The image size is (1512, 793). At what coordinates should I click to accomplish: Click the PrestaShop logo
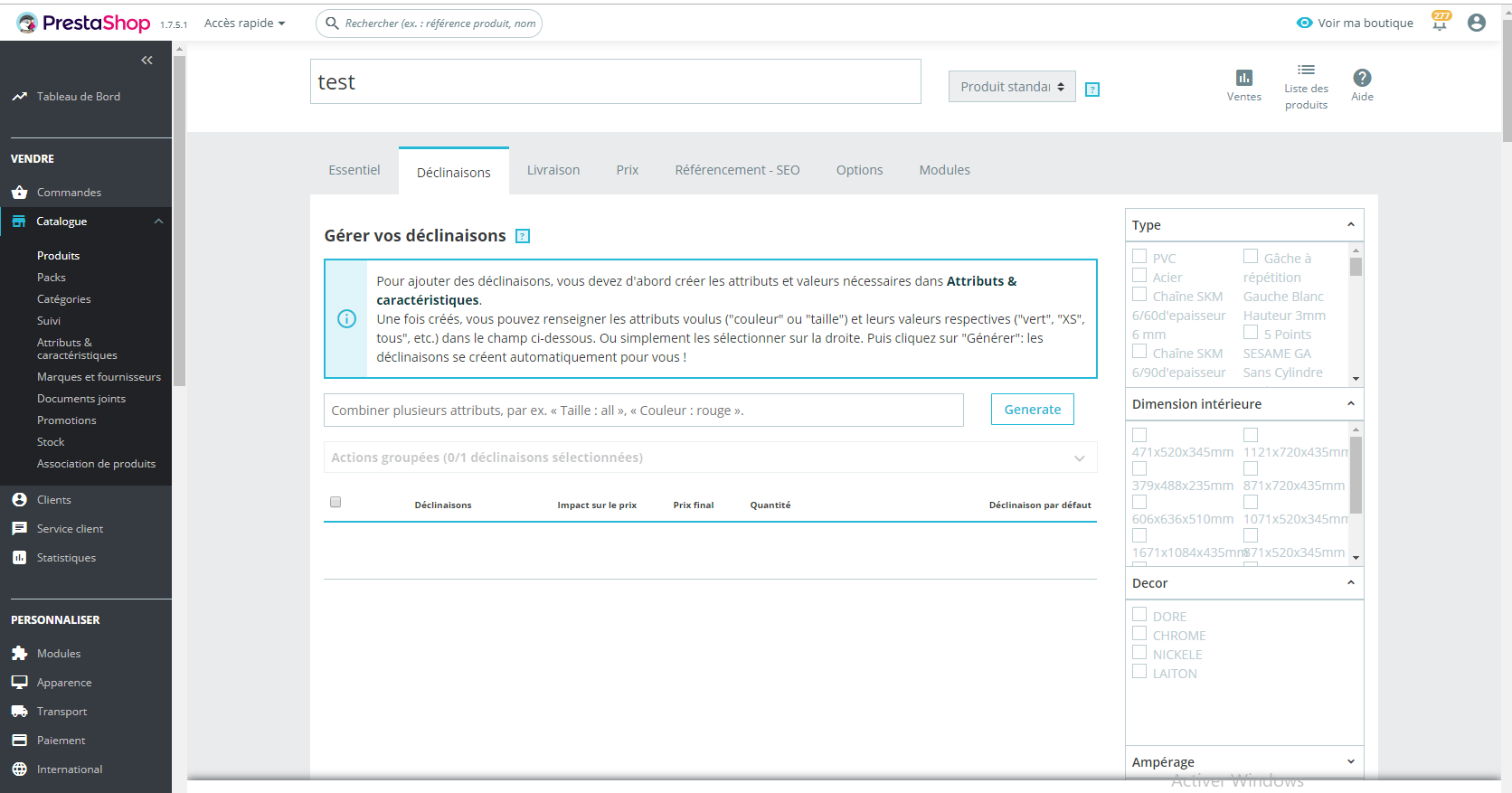point(83,23)
